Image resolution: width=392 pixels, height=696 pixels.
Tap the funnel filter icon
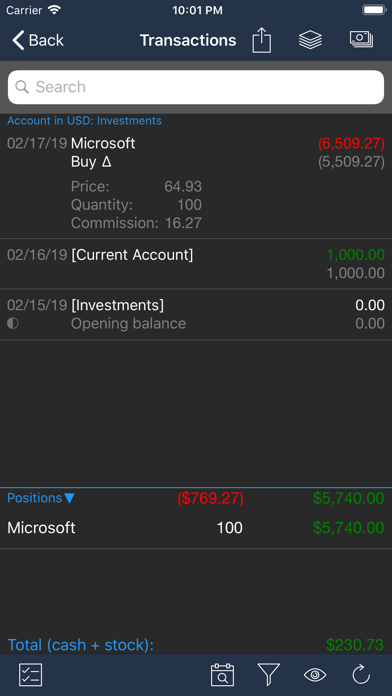[269, 675]
